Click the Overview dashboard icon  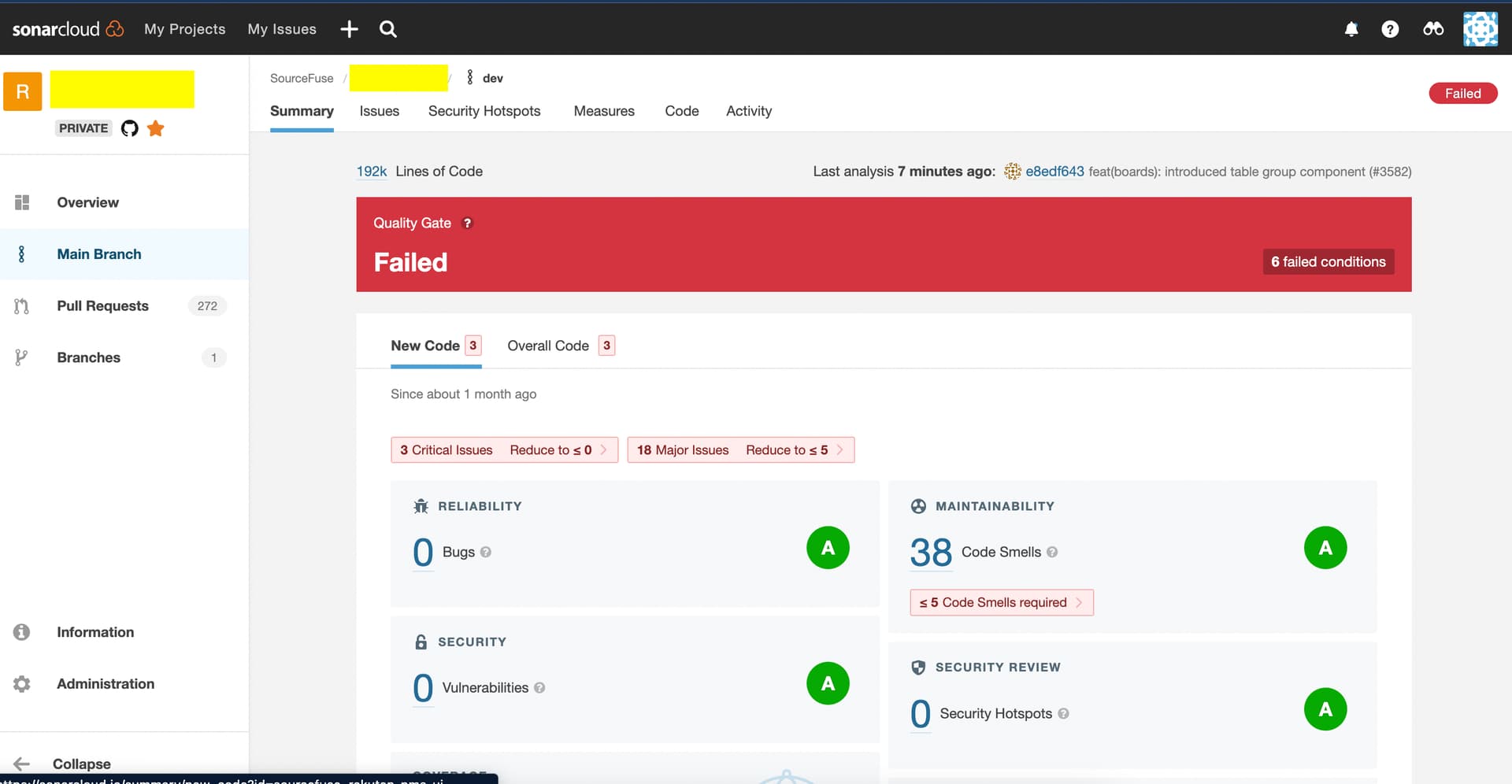22,202
